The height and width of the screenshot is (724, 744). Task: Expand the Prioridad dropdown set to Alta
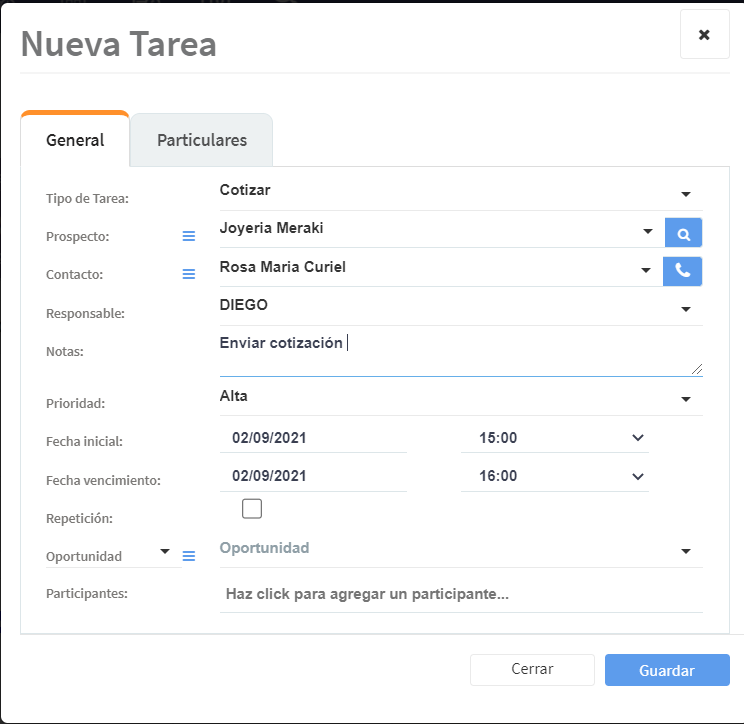coord(686,400)
